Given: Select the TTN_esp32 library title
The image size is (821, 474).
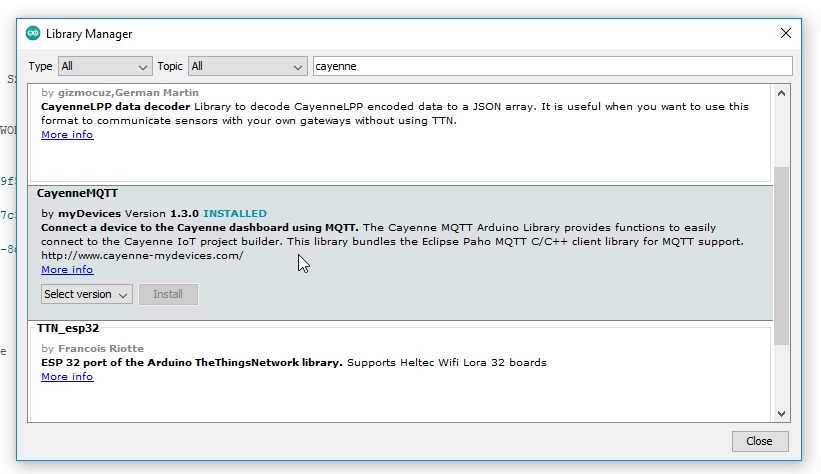Looking at the screenshot, I should click(68, 328).
